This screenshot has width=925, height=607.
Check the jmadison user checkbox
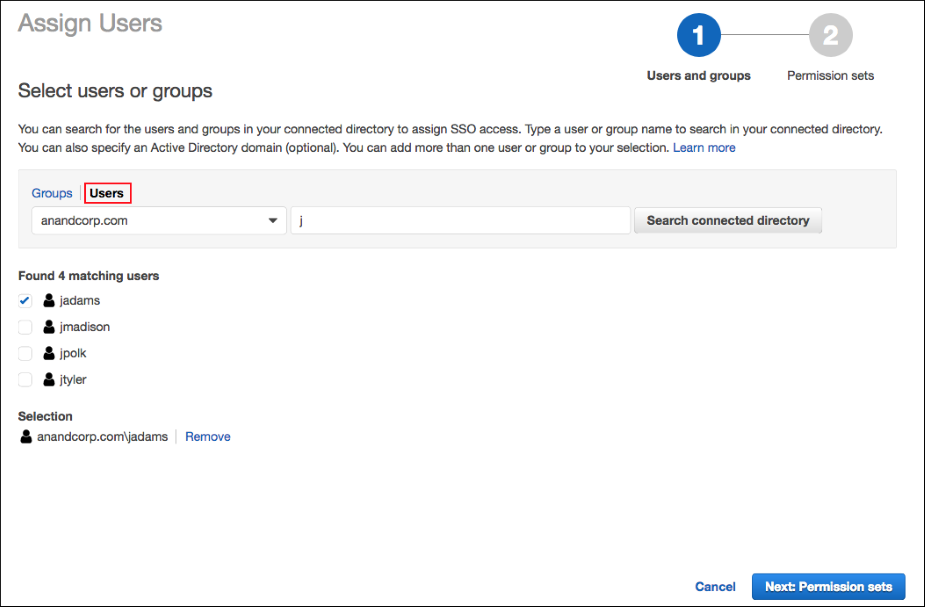click(24, 326)
